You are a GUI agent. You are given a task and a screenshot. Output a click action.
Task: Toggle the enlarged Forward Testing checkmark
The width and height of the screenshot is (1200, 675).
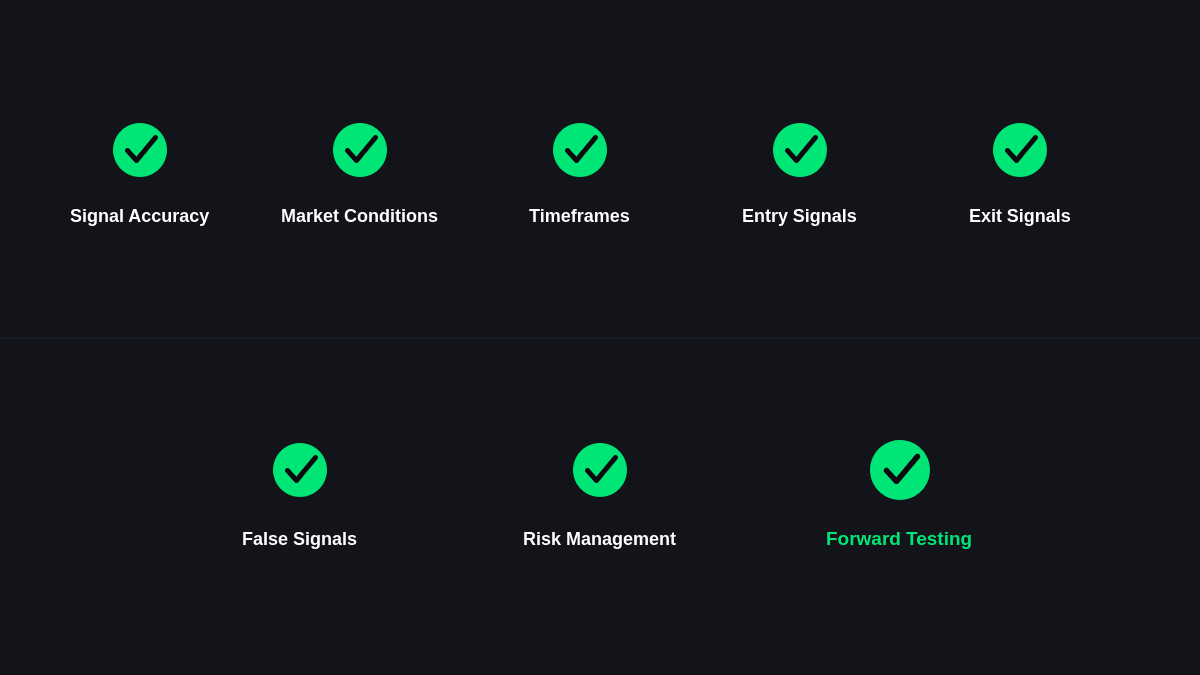(x=900, y=470)
